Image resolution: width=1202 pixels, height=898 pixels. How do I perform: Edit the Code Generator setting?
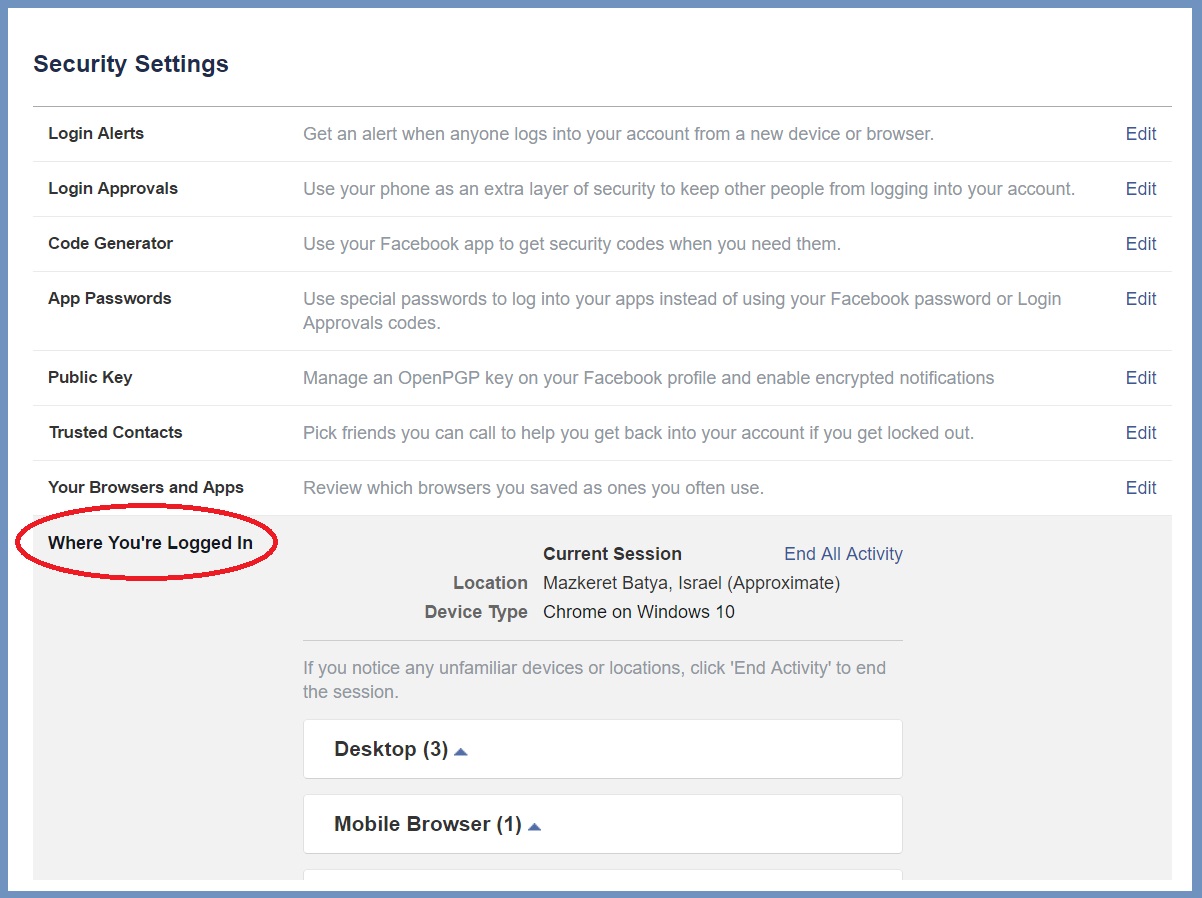[1140, 244]
